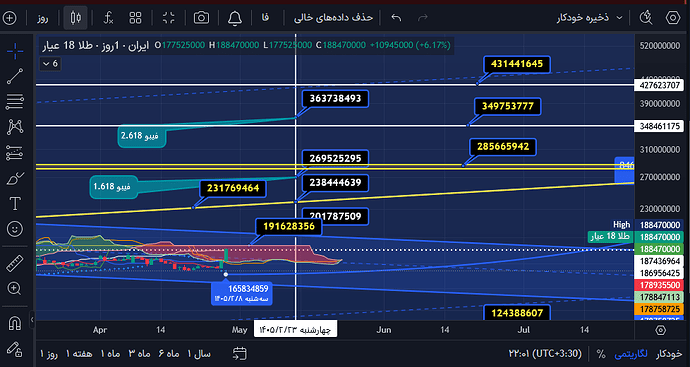This screenshot has height=367, width=690.
Task: Set range to ۱ ماه
Action: 110,354
